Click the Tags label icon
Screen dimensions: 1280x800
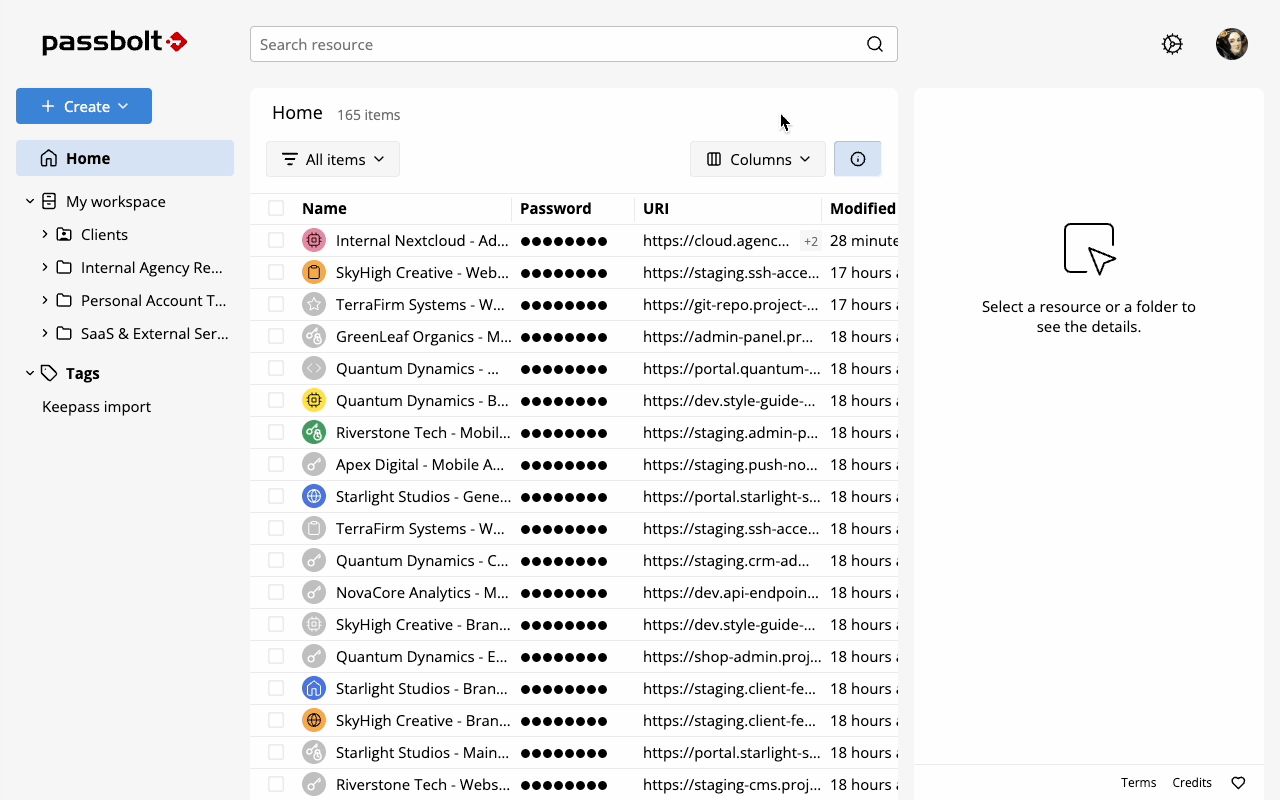tap(49, 373)
